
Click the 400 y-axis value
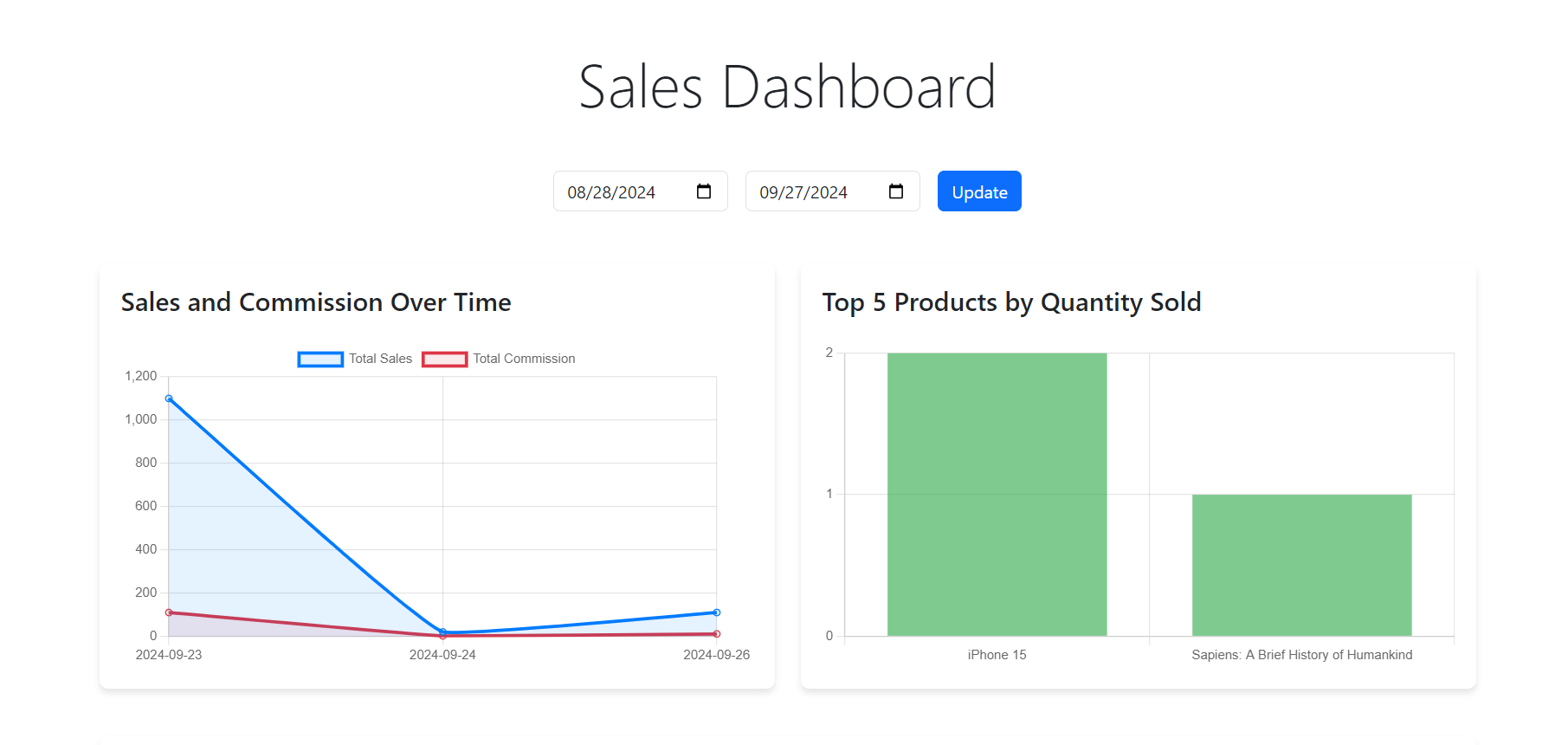point(146,549)
